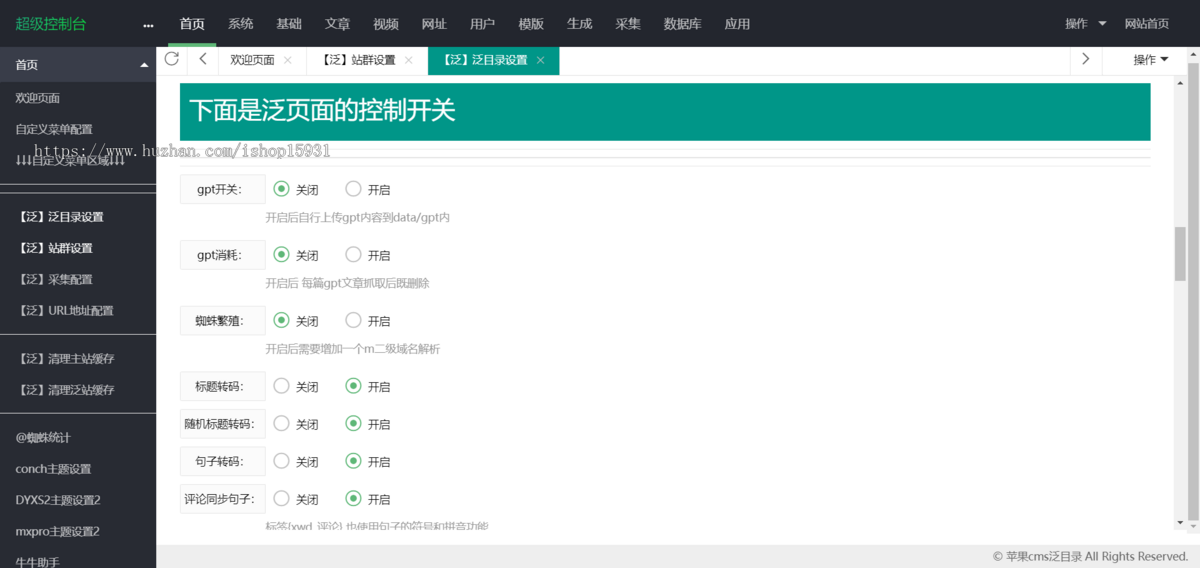The width and height of the screenshot is (1200, 568).
Task: Click the vertical scrollbar thumb
Action: (1180, 253)
